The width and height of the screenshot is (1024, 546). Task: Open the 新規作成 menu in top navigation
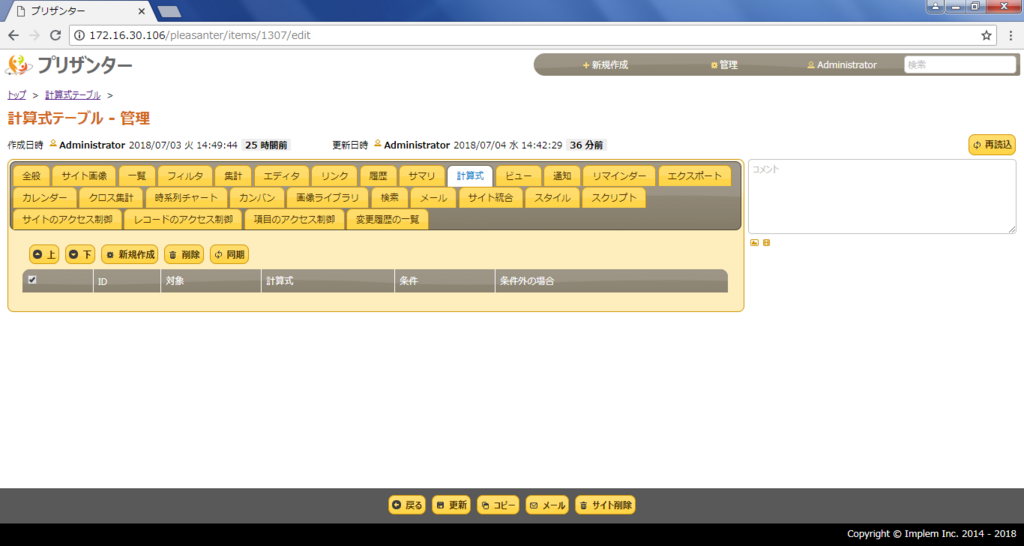[x=605, y=65]
